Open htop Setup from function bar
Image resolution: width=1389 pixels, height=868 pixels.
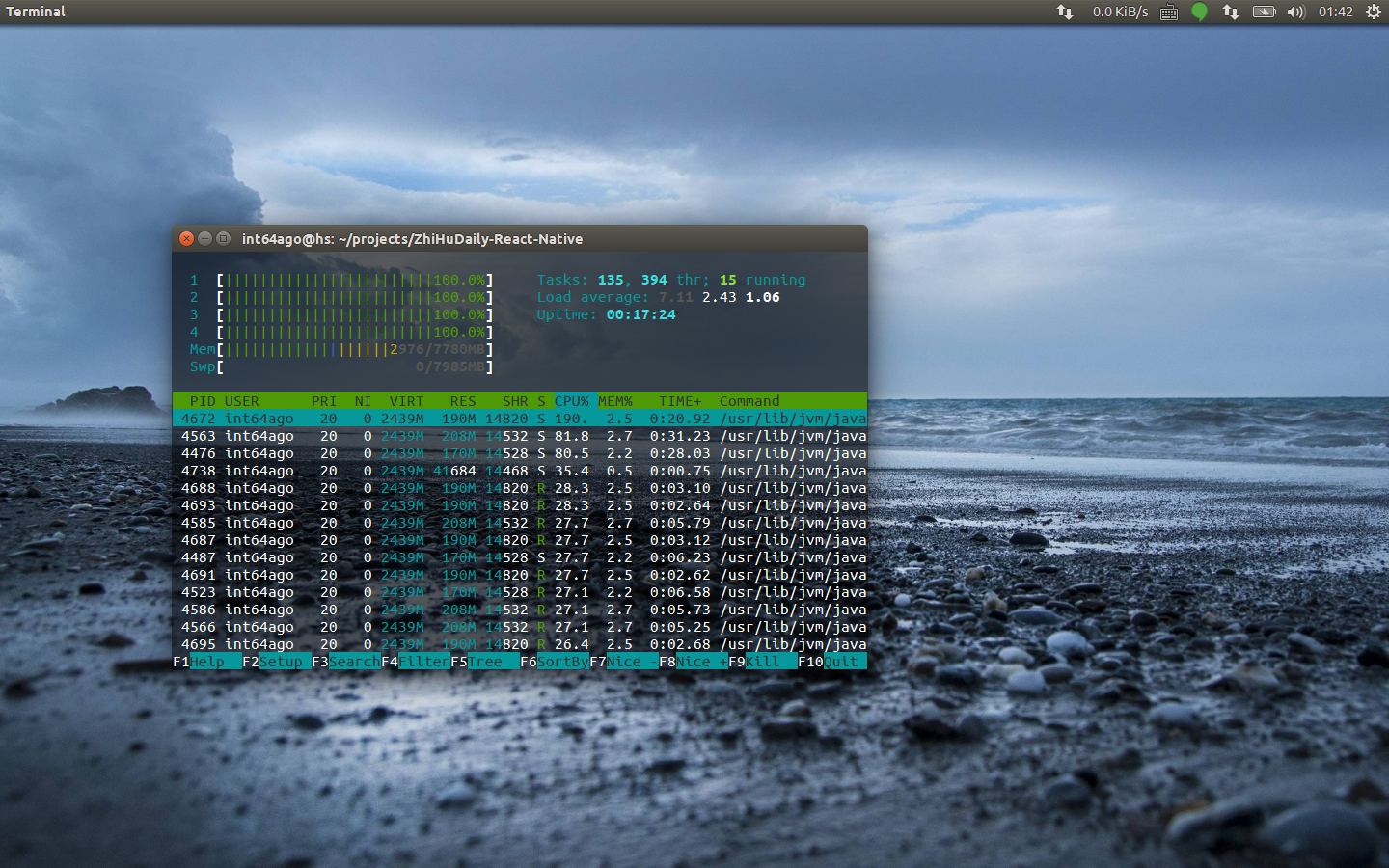(280, 662)
